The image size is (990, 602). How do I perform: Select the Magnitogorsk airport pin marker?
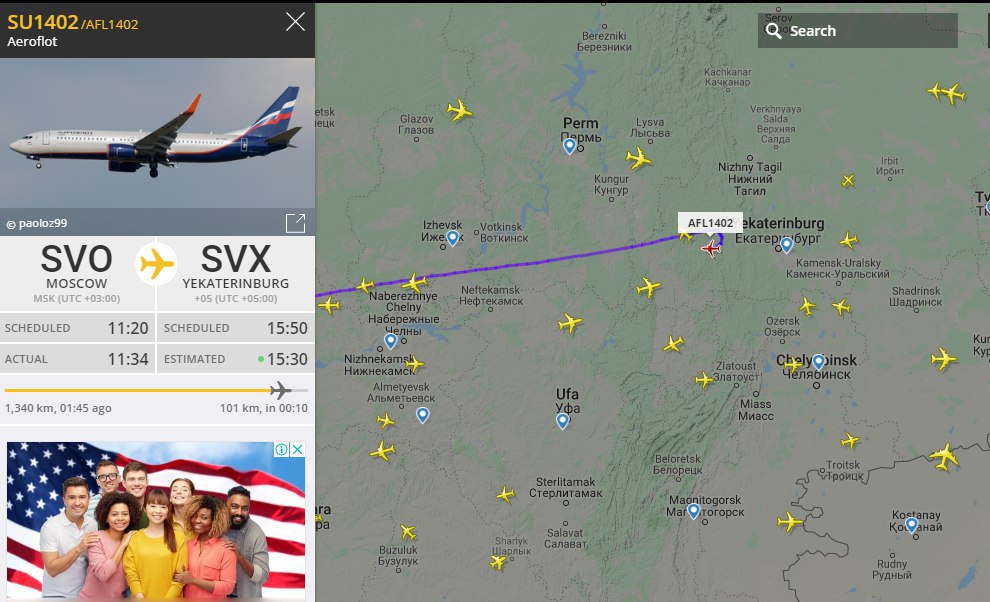693,511
